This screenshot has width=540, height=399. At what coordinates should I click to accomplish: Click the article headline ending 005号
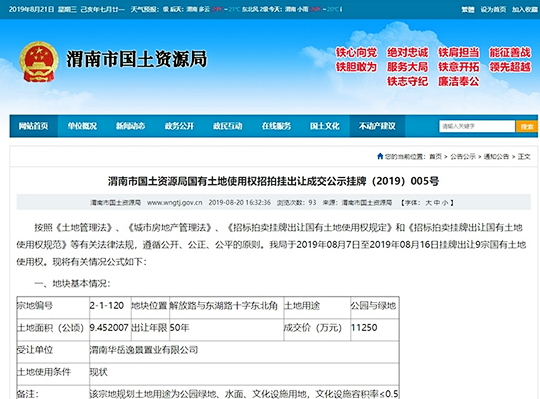[273, 181]
